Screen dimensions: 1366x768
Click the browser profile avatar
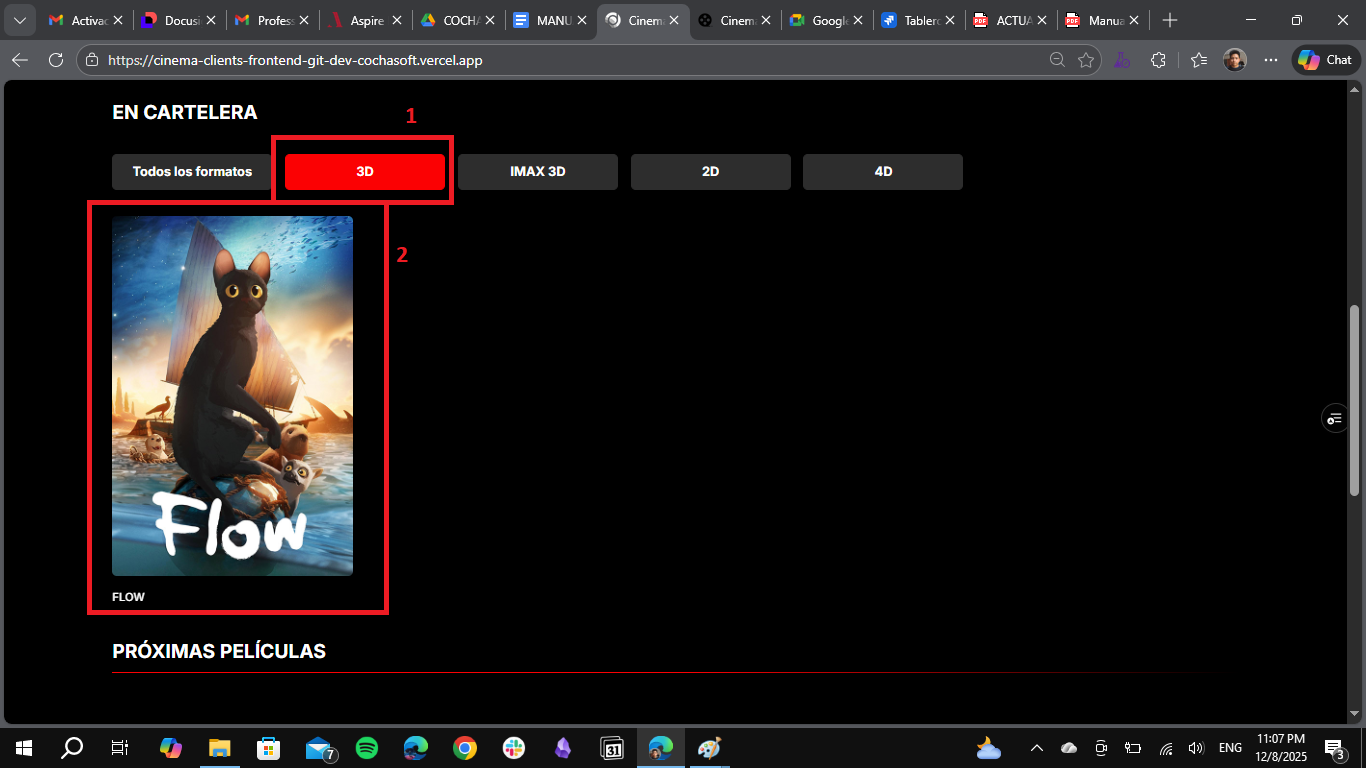click(x=1235, y=59)
